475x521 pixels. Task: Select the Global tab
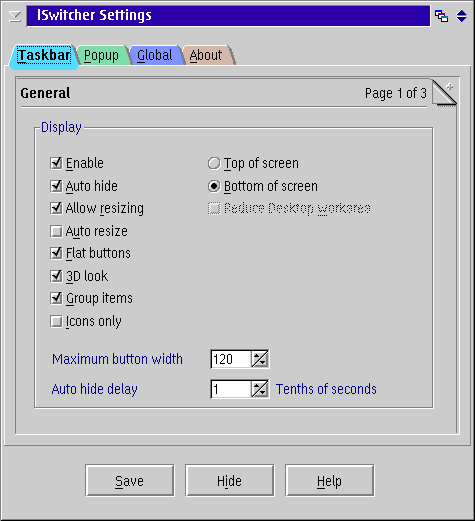point(155,55)
